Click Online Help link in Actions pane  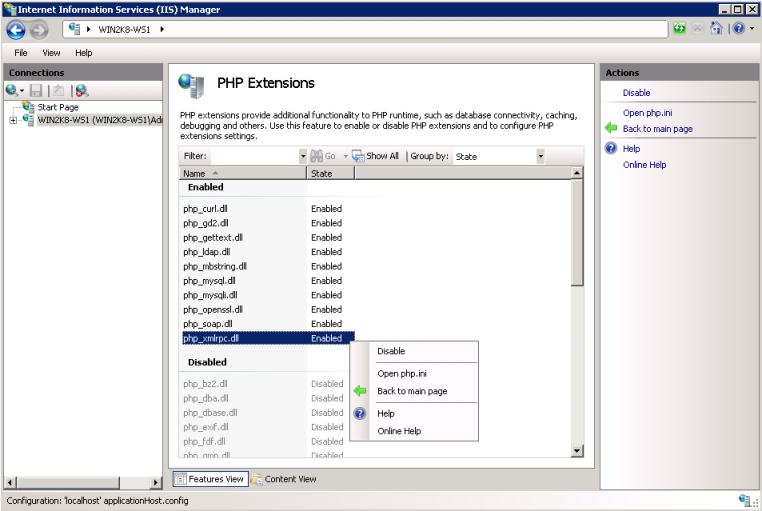click(x=644, y=165)
